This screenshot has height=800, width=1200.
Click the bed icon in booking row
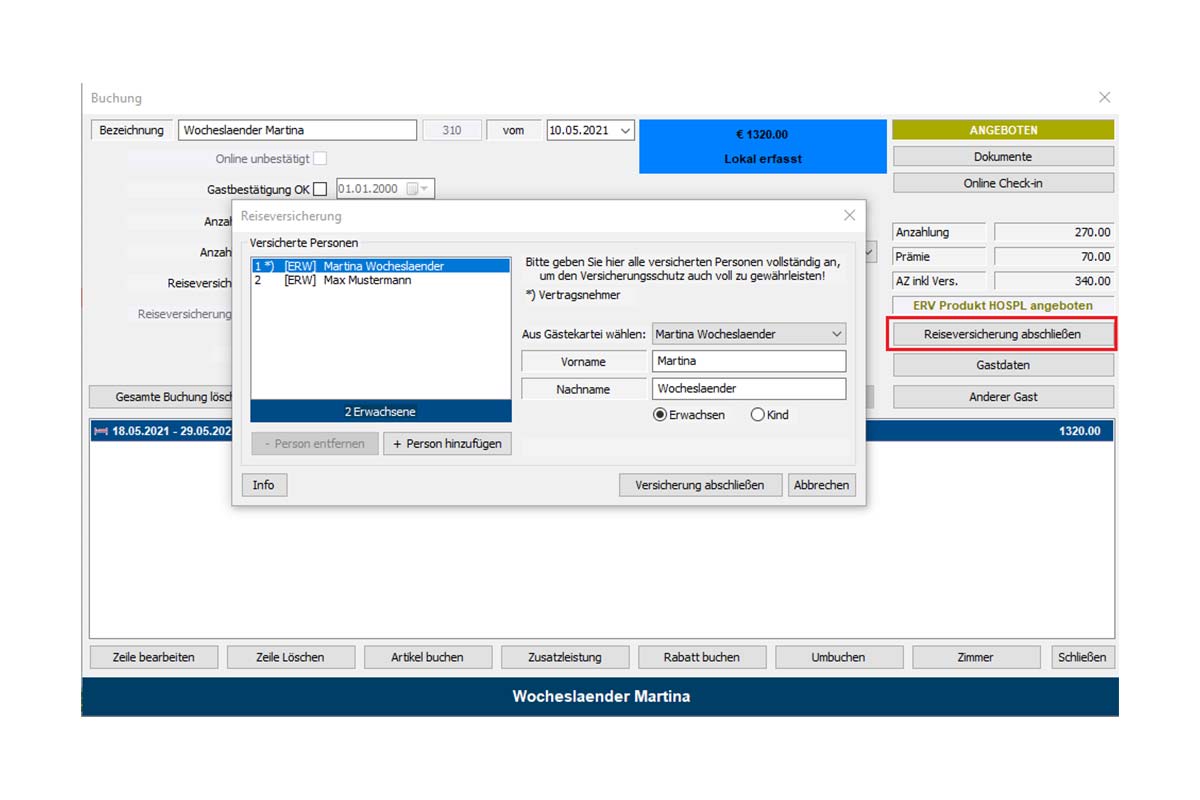coord(100,431)
